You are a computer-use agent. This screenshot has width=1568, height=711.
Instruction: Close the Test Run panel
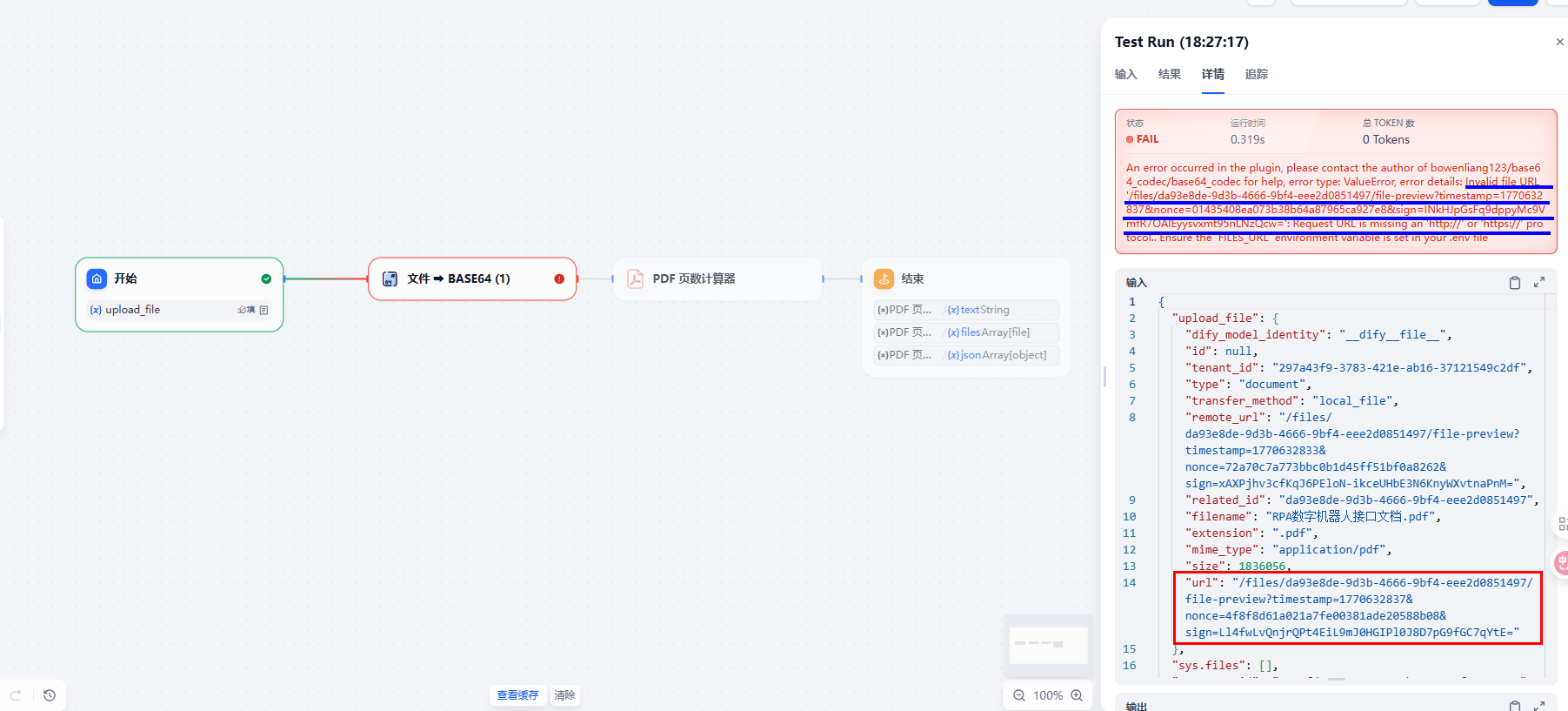pyautogui.click(x=1560, y=42)
